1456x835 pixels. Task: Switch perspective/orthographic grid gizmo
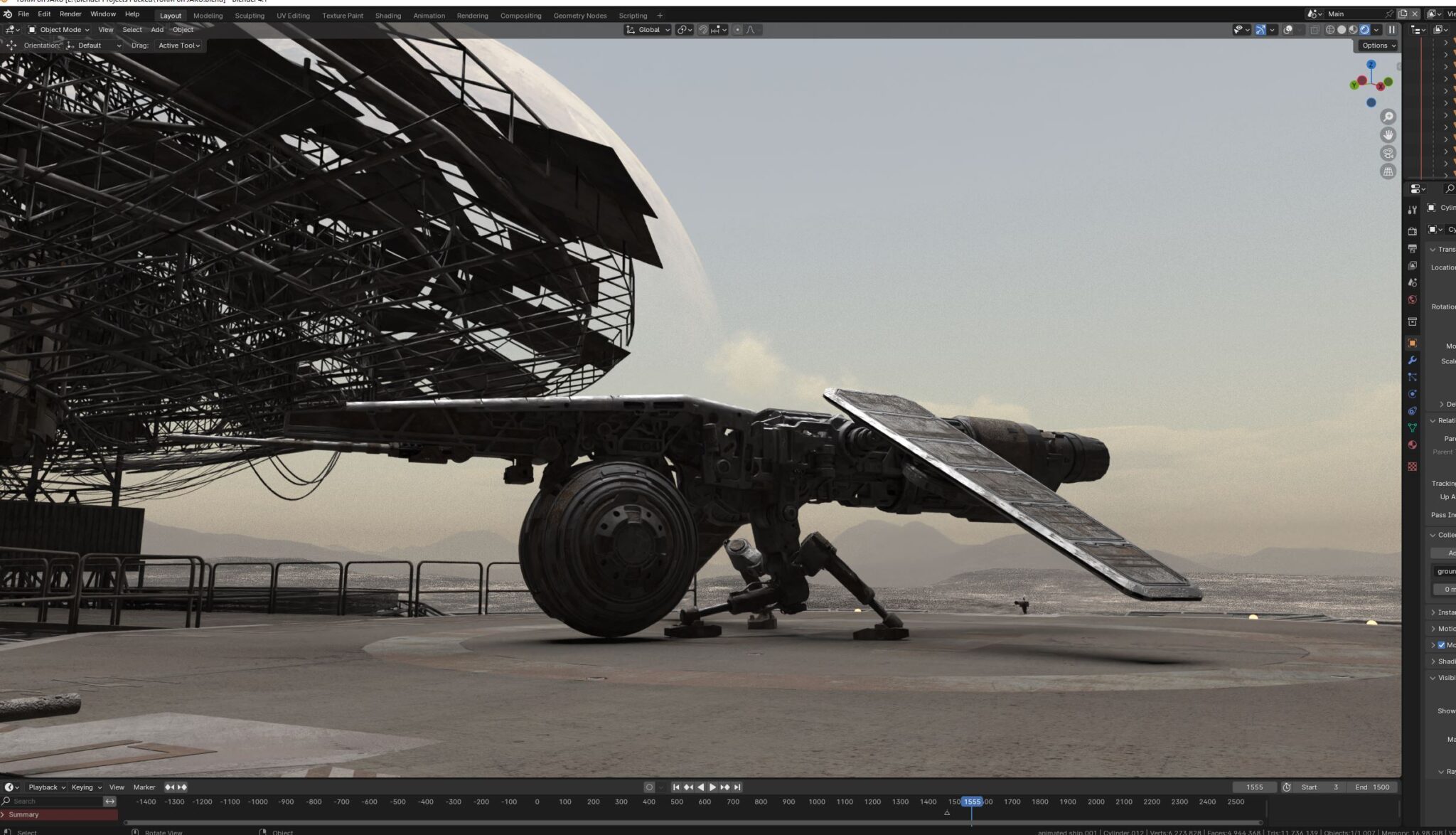tap(1388, 171)
